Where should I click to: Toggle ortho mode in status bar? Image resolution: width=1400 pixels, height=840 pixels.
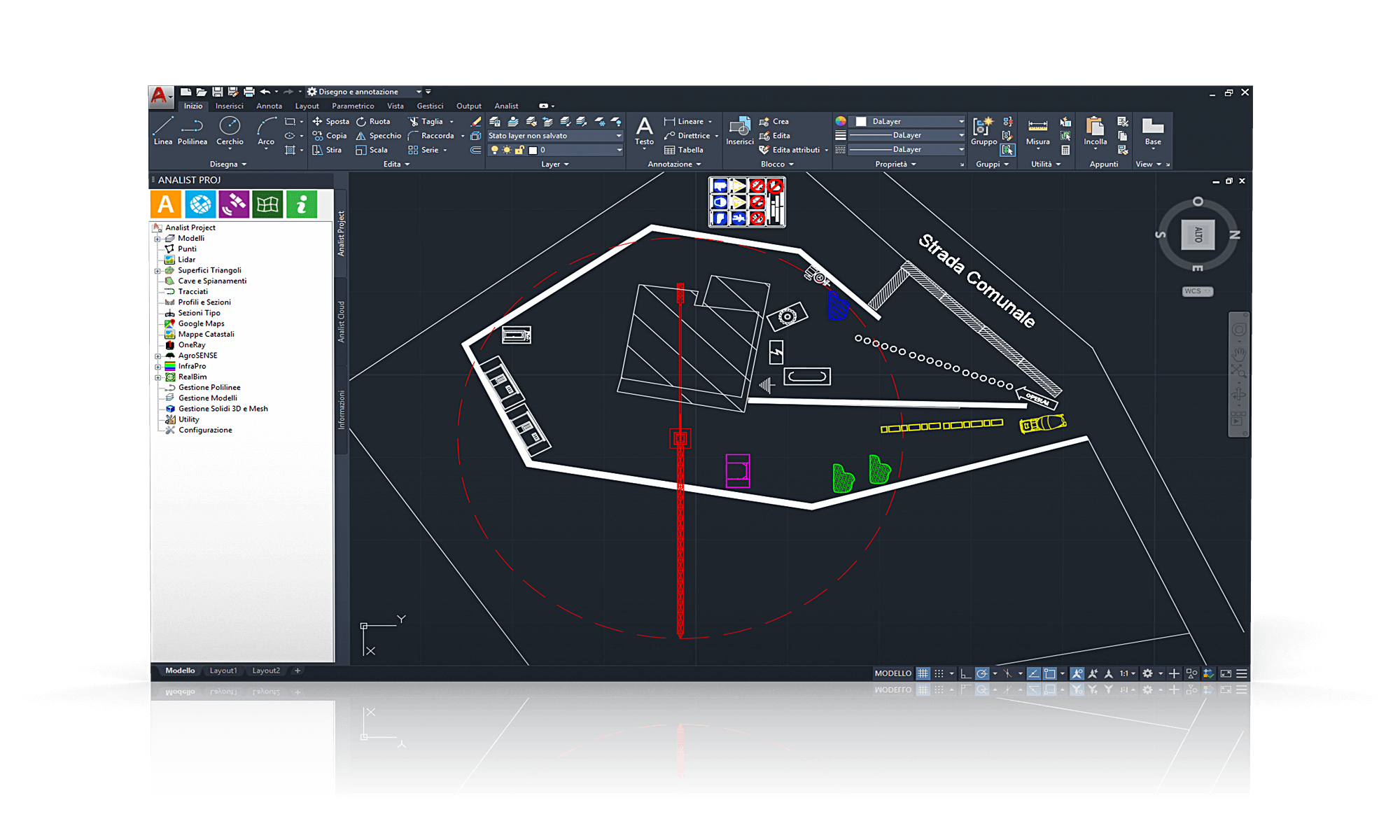965,673
